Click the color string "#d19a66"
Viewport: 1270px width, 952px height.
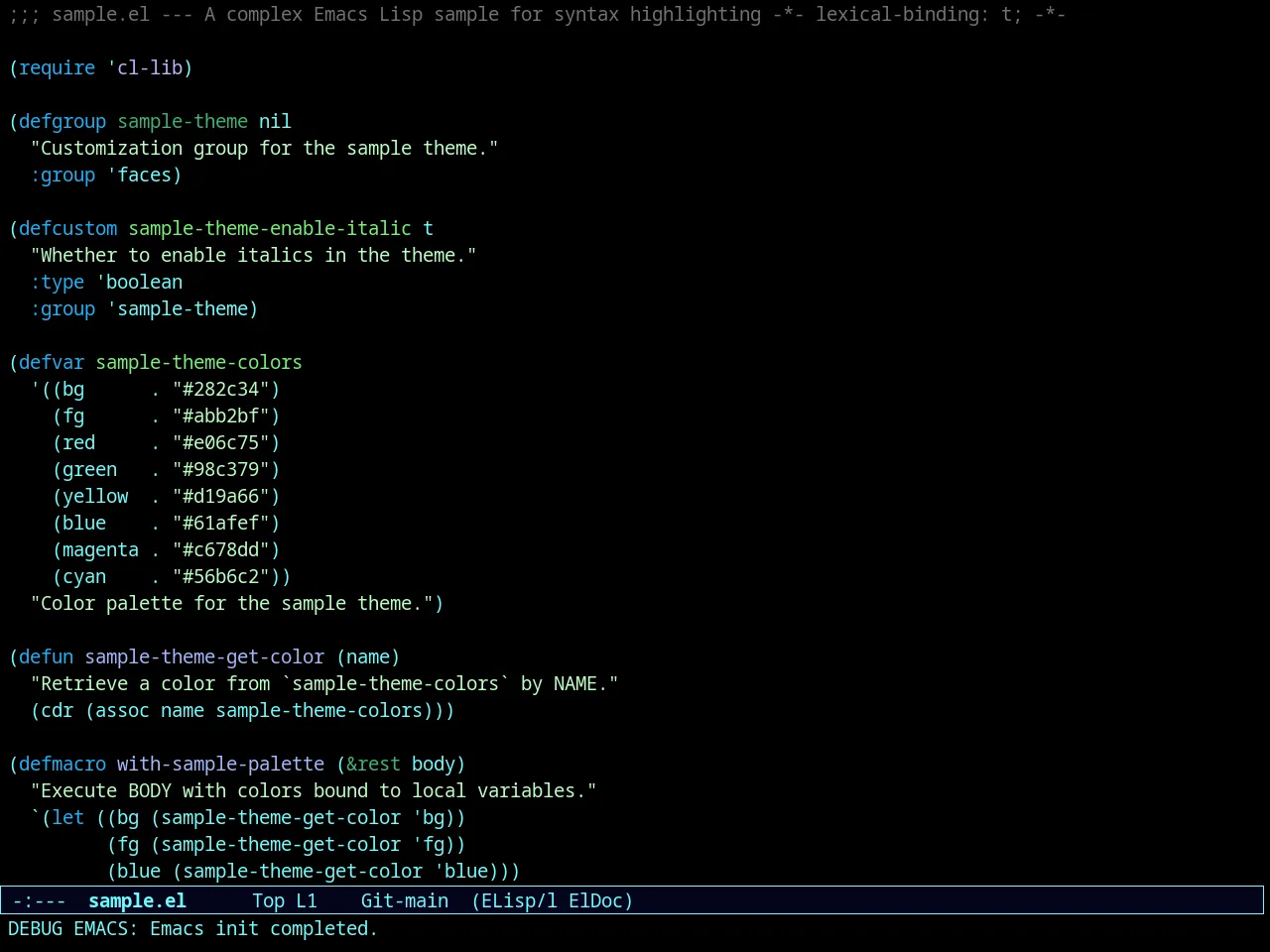[x=221, y=496]
